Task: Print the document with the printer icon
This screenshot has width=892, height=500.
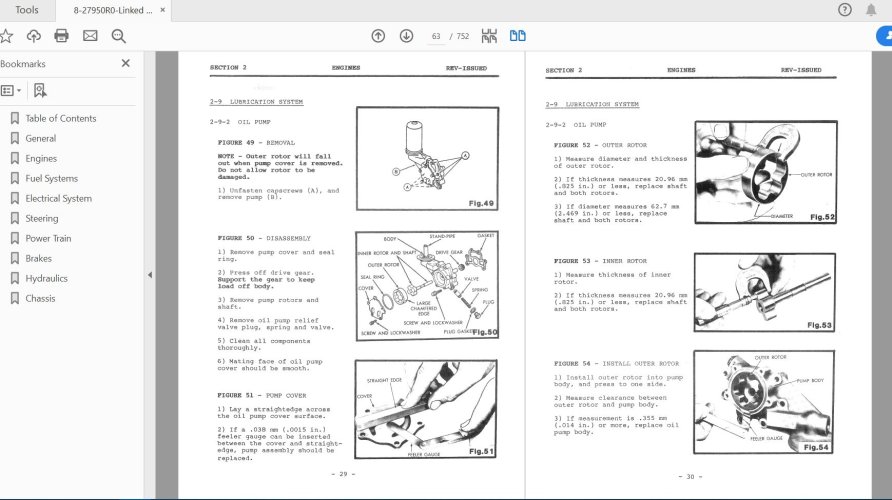Action: point(61,36)
